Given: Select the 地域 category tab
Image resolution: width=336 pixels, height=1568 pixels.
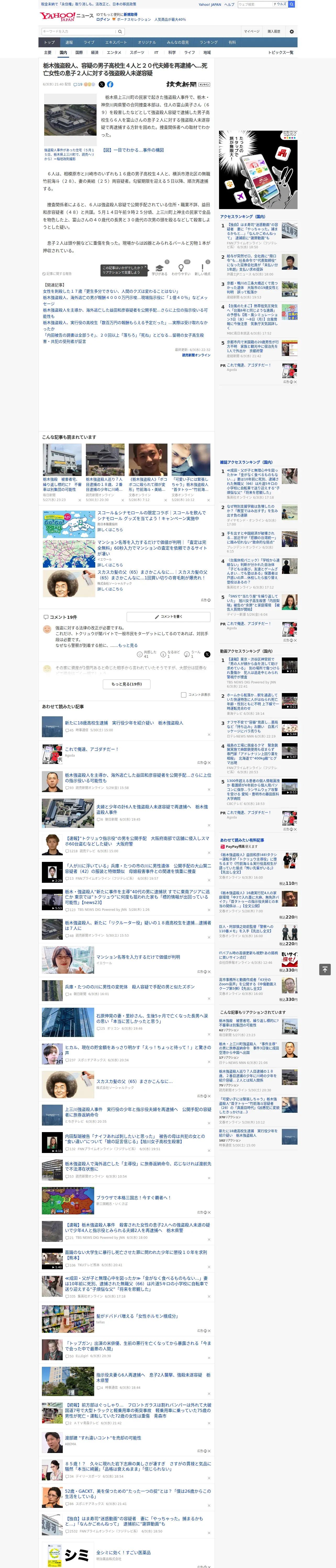Looking at the screenshot, I should pyautogui.click(x=207, y=52).
